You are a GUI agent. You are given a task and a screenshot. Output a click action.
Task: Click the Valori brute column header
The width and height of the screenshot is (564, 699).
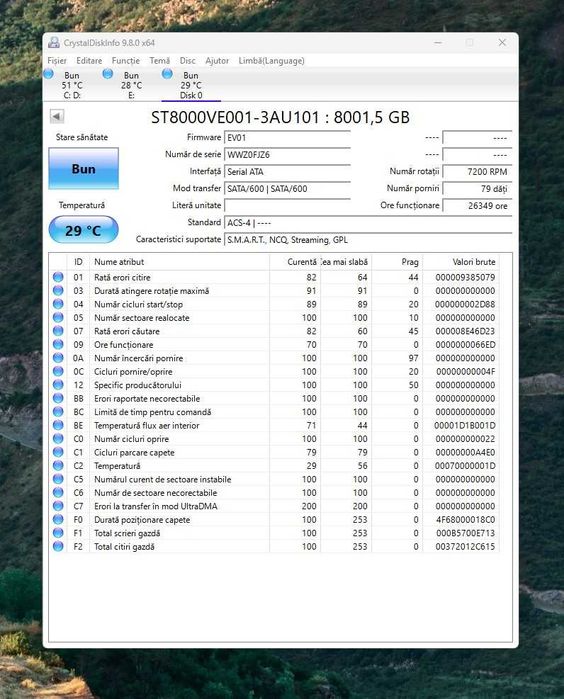pyautogui.click(x=461, y=262)
